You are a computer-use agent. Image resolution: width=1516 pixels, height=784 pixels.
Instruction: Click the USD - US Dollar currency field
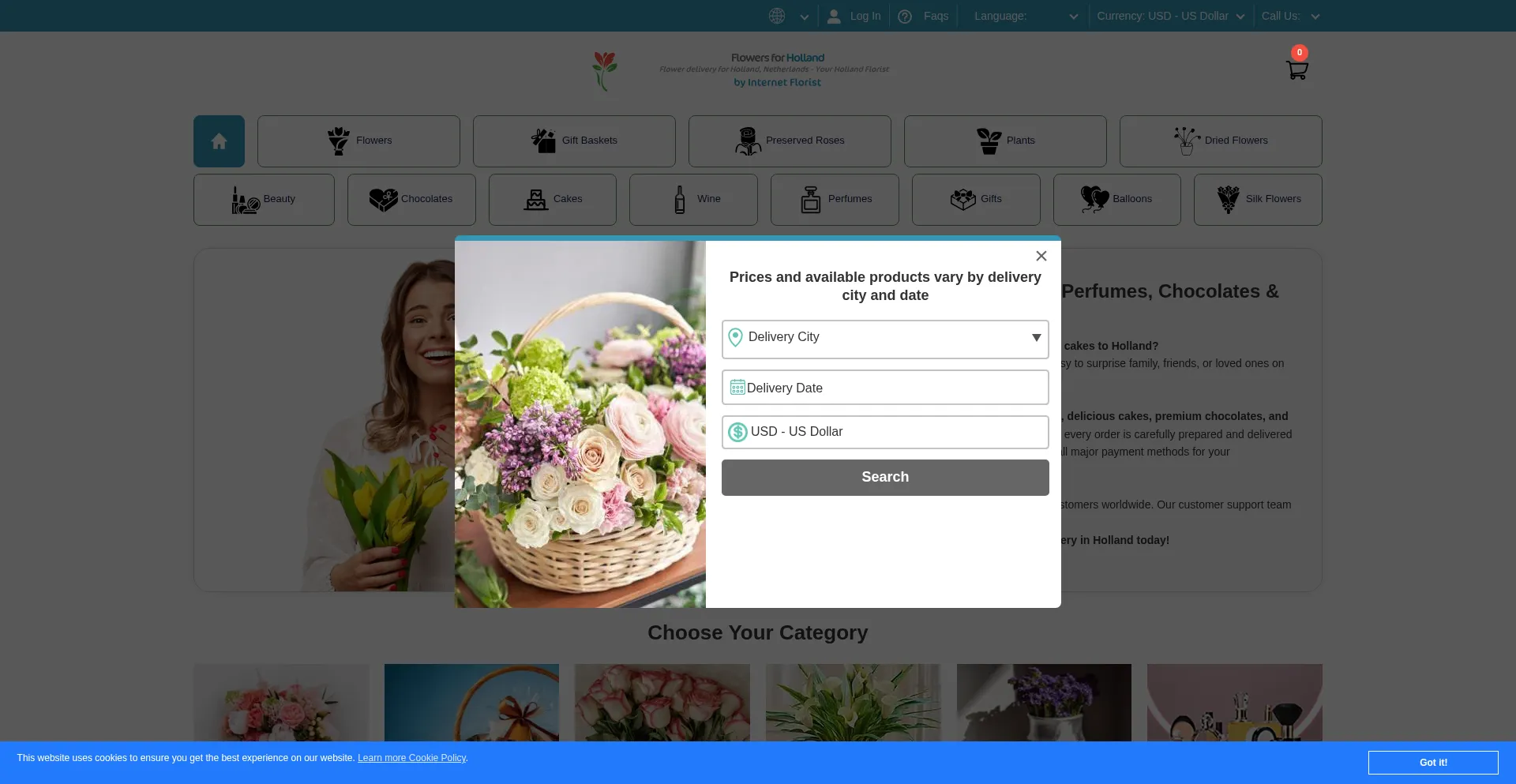tap(884, 432)
